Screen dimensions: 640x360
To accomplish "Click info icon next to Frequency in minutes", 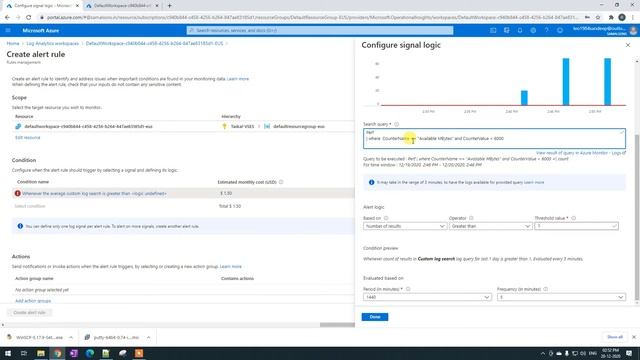I will 545,289.
